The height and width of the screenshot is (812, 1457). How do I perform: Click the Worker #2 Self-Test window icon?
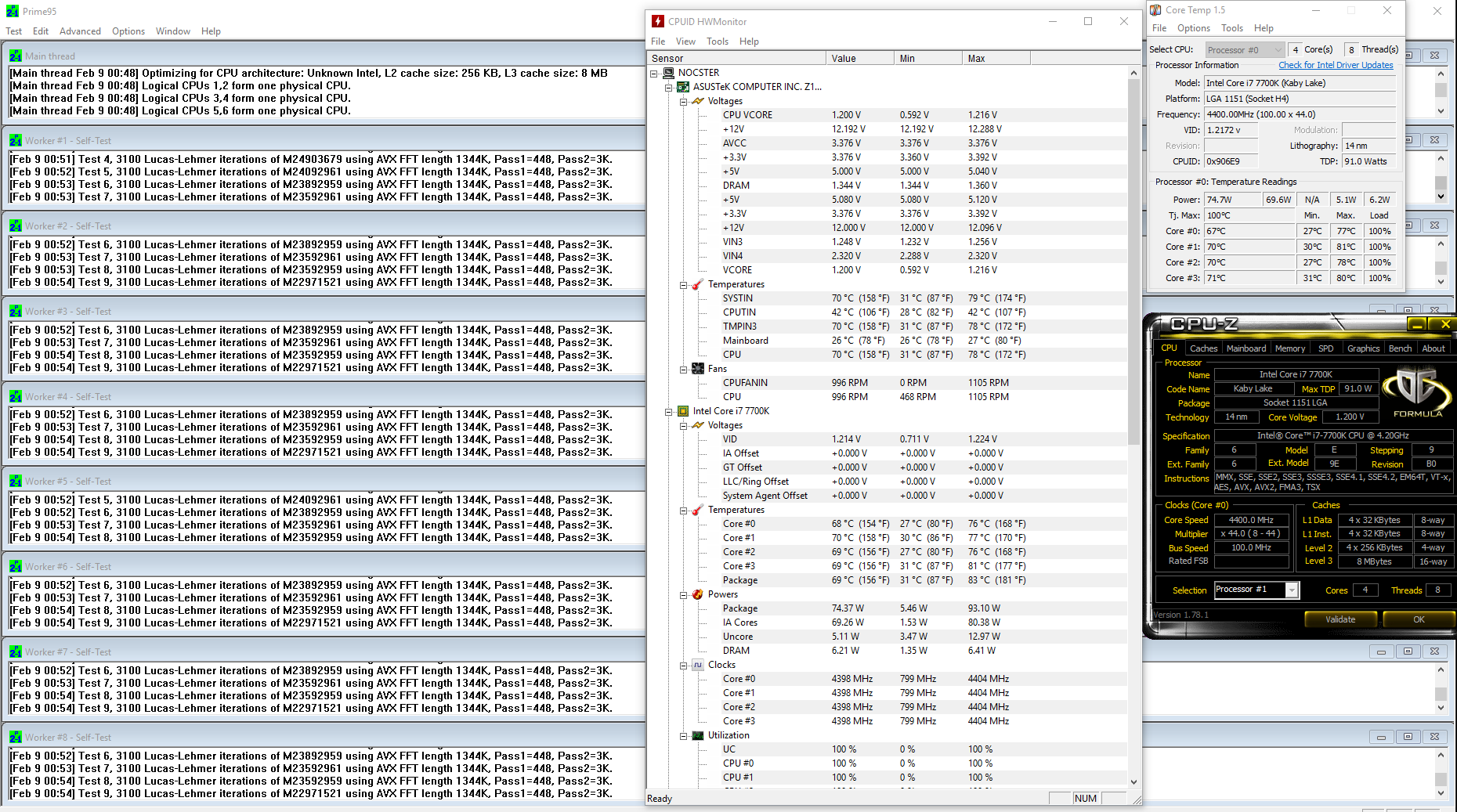coord(16,226)
